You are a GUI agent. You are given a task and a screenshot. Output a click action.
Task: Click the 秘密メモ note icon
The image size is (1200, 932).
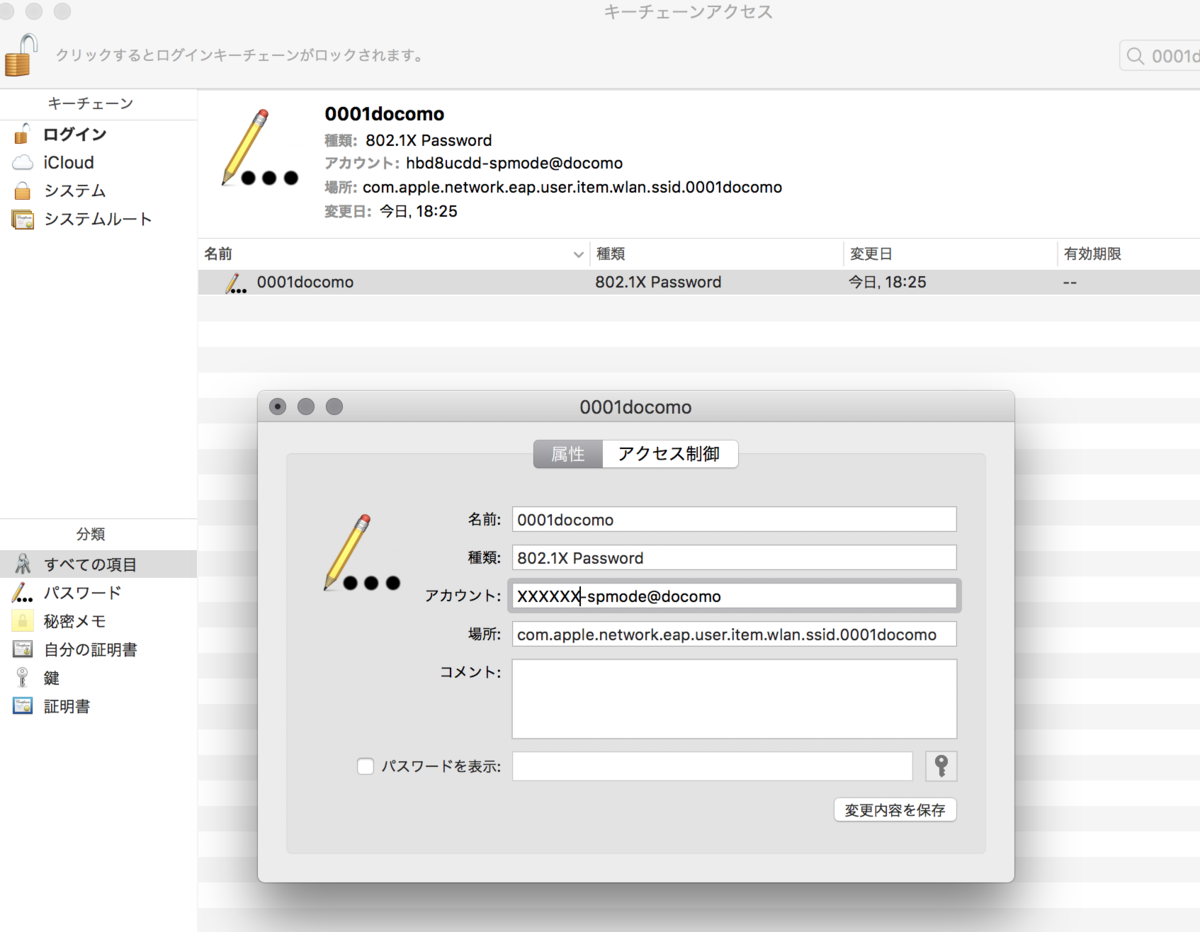(x=22, y=621)
